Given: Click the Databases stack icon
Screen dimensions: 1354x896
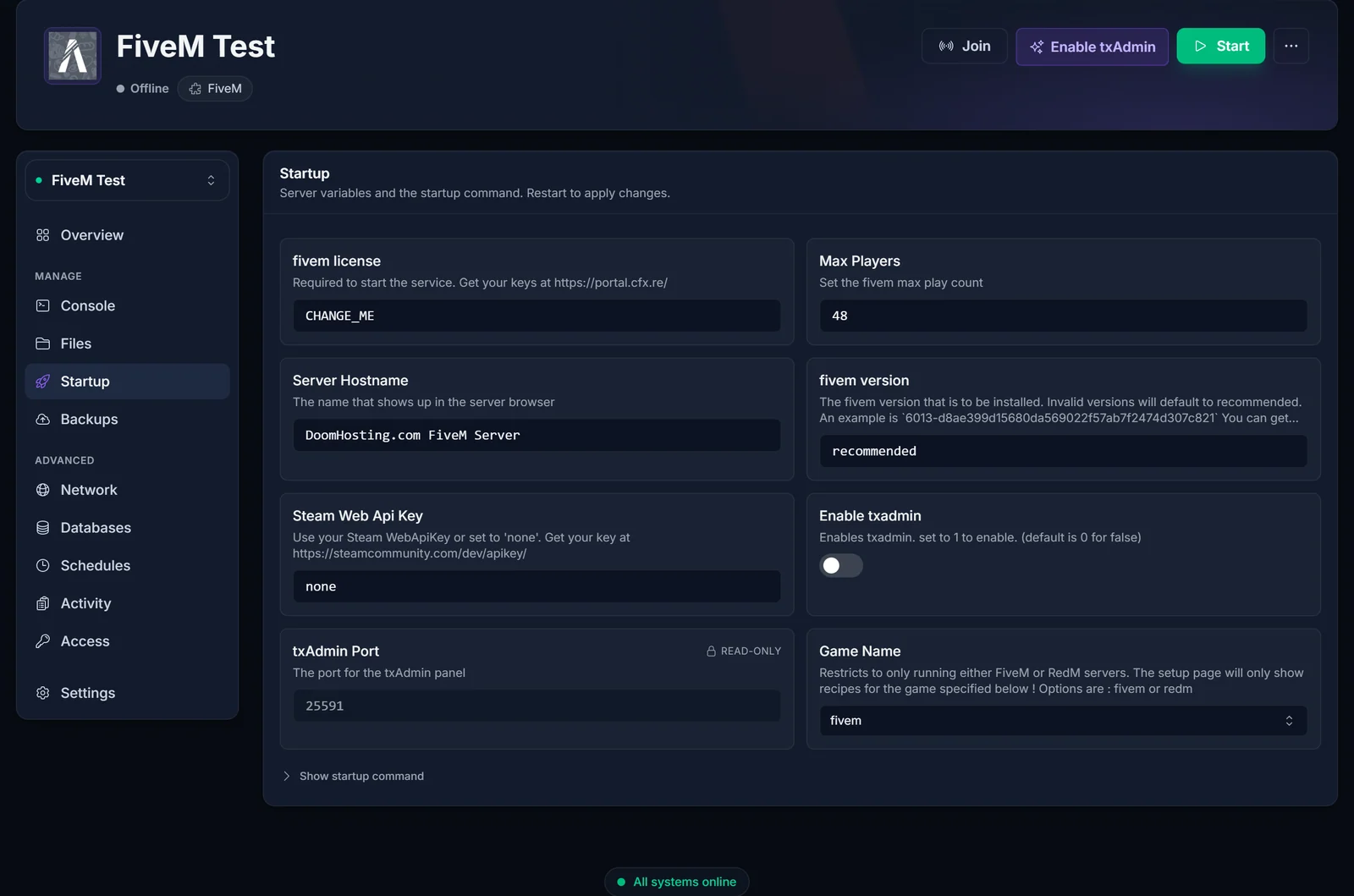Looking at the screenshot, I should tap(43, 528).
